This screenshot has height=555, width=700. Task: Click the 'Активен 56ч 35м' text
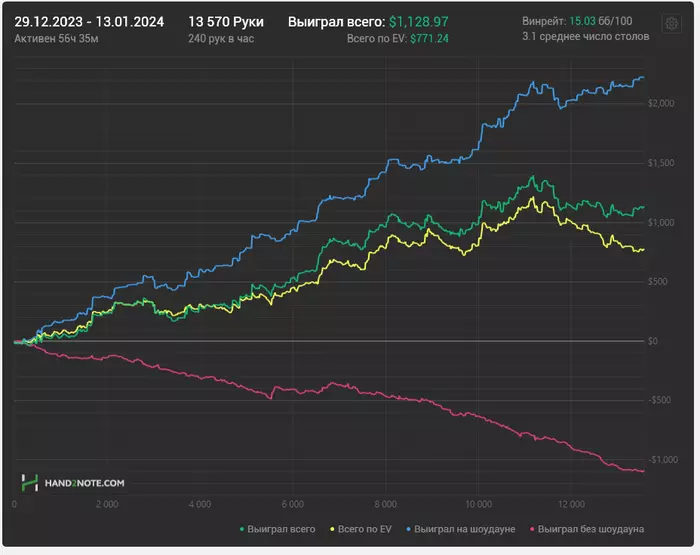56,39
